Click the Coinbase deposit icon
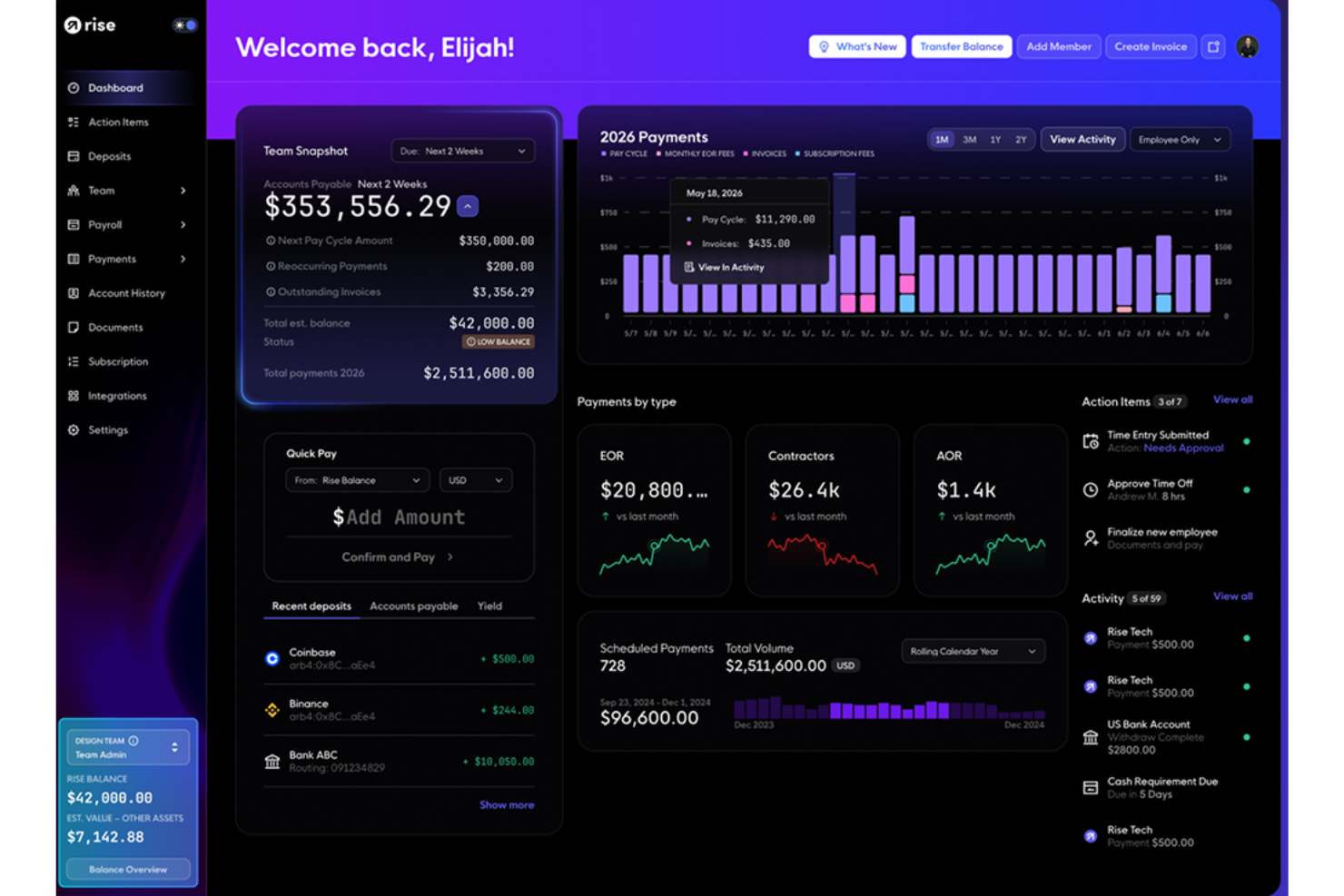The width and height of the screenshot is (1344, 896). tap(272, 659)
